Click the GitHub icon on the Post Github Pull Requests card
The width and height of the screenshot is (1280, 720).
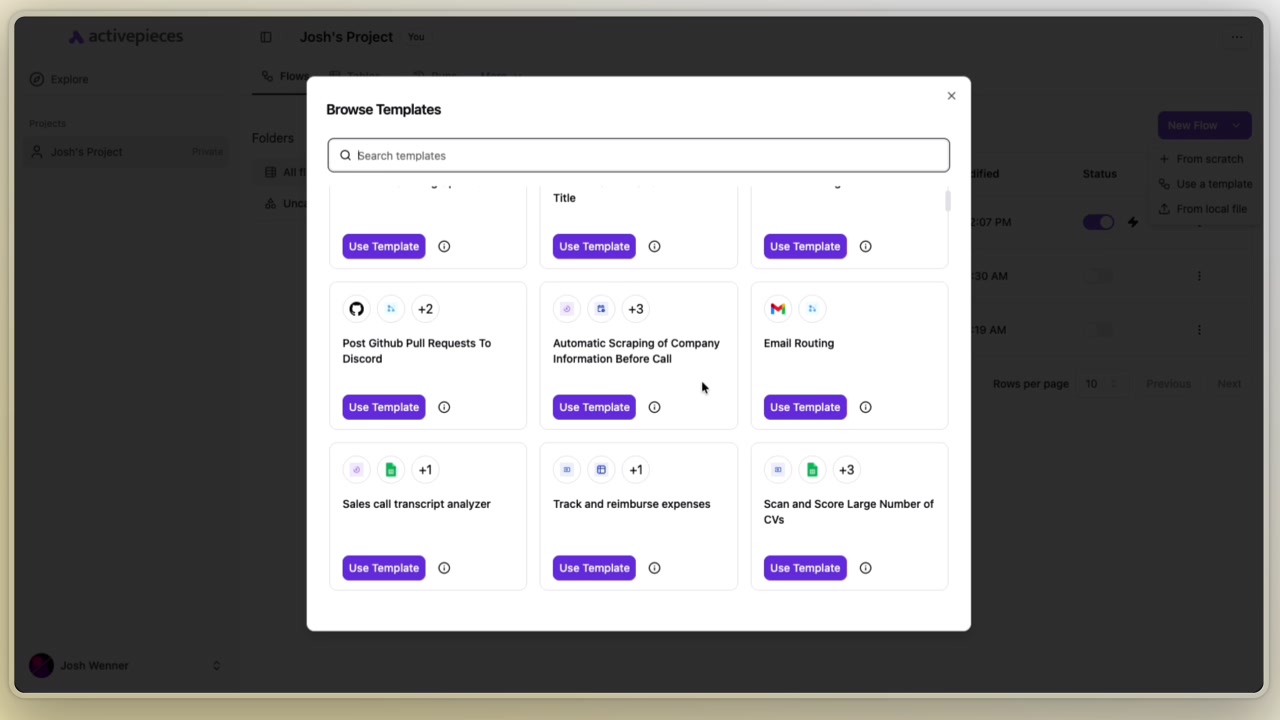coord(357,308)
